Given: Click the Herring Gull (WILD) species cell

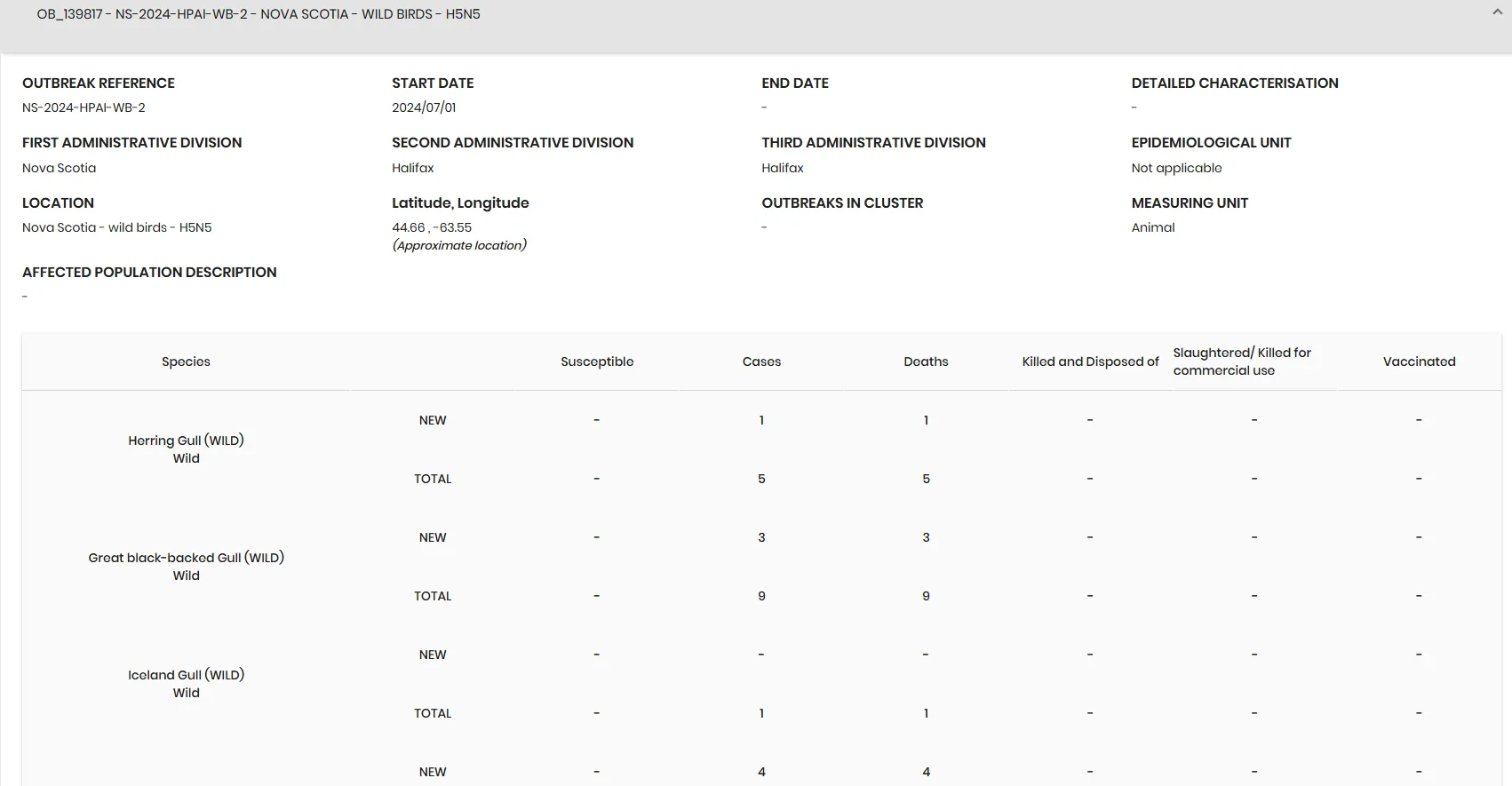Looking at the screenshot, I should click(x=186, y=449).
